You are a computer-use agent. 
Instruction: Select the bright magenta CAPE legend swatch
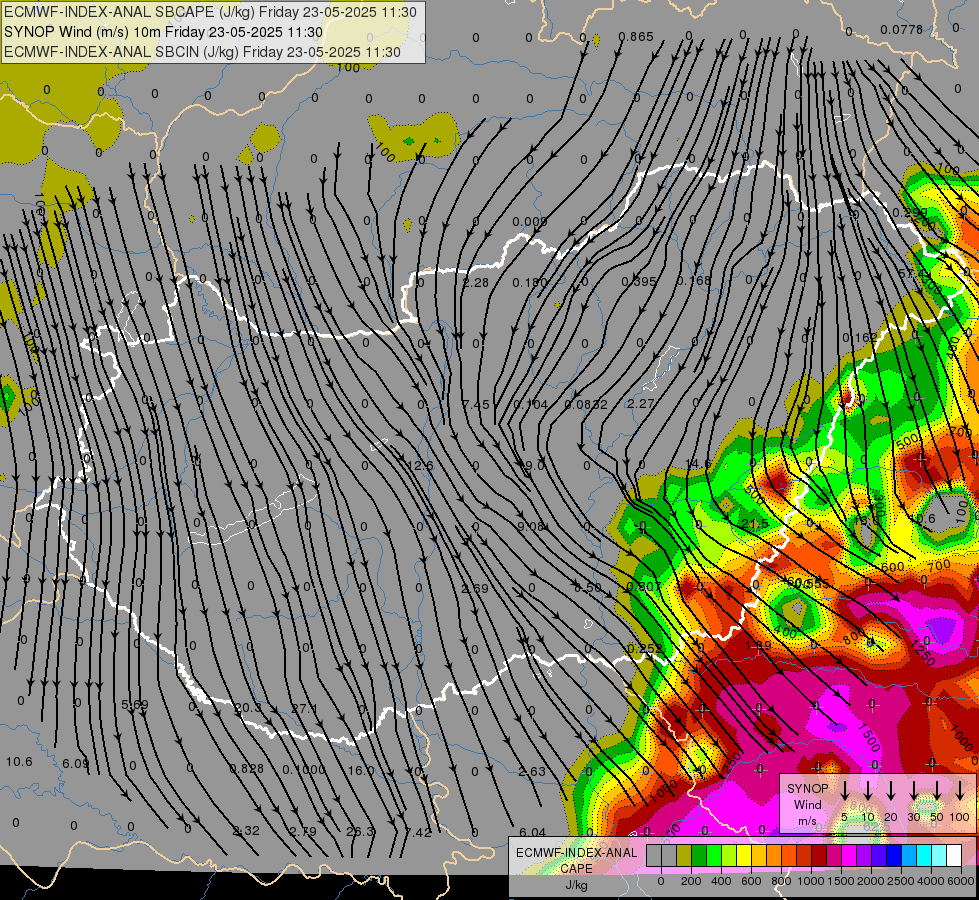pos(849,856)
